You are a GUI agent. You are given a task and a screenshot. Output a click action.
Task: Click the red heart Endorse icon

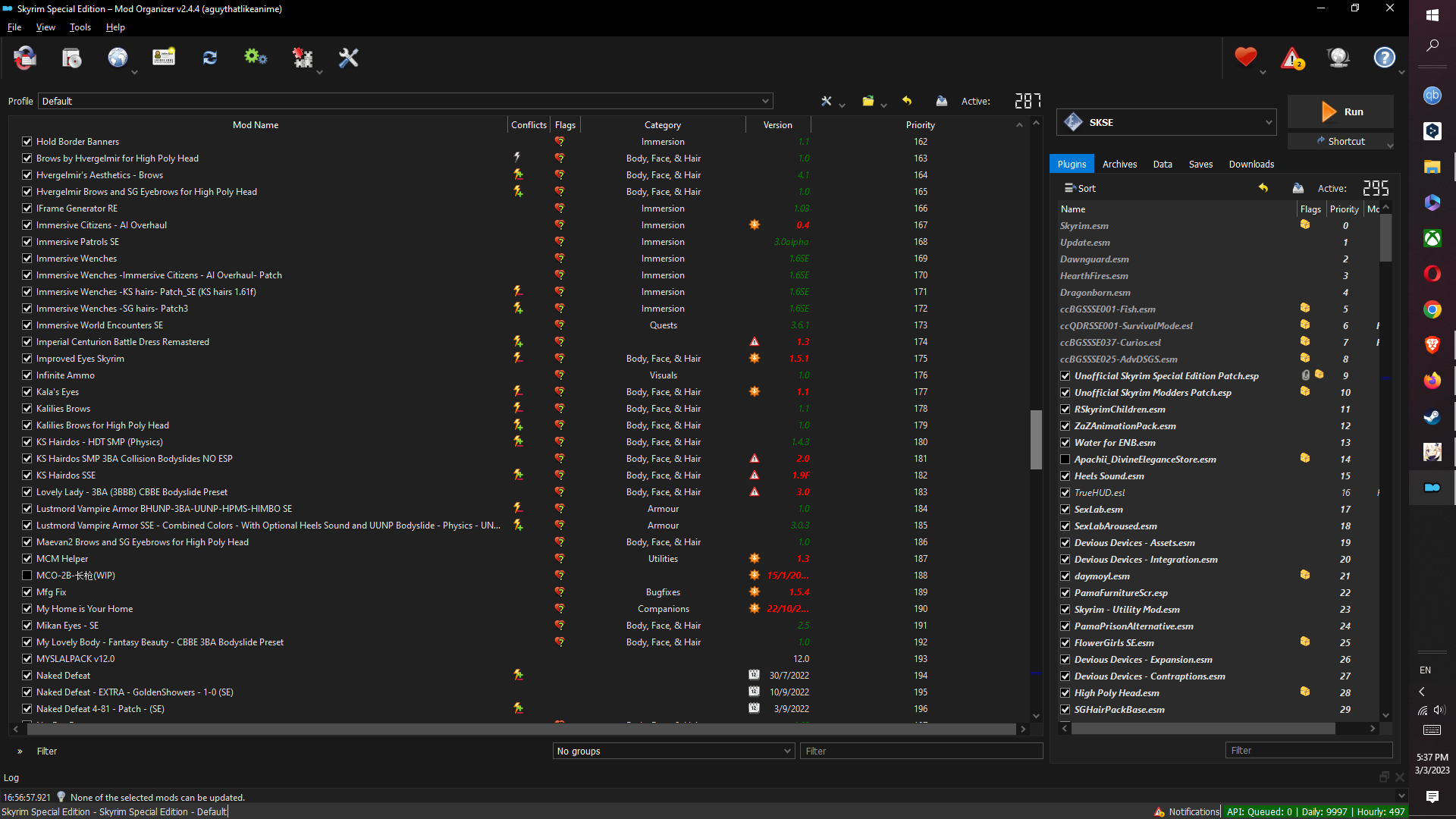(x=1245, y=58)
